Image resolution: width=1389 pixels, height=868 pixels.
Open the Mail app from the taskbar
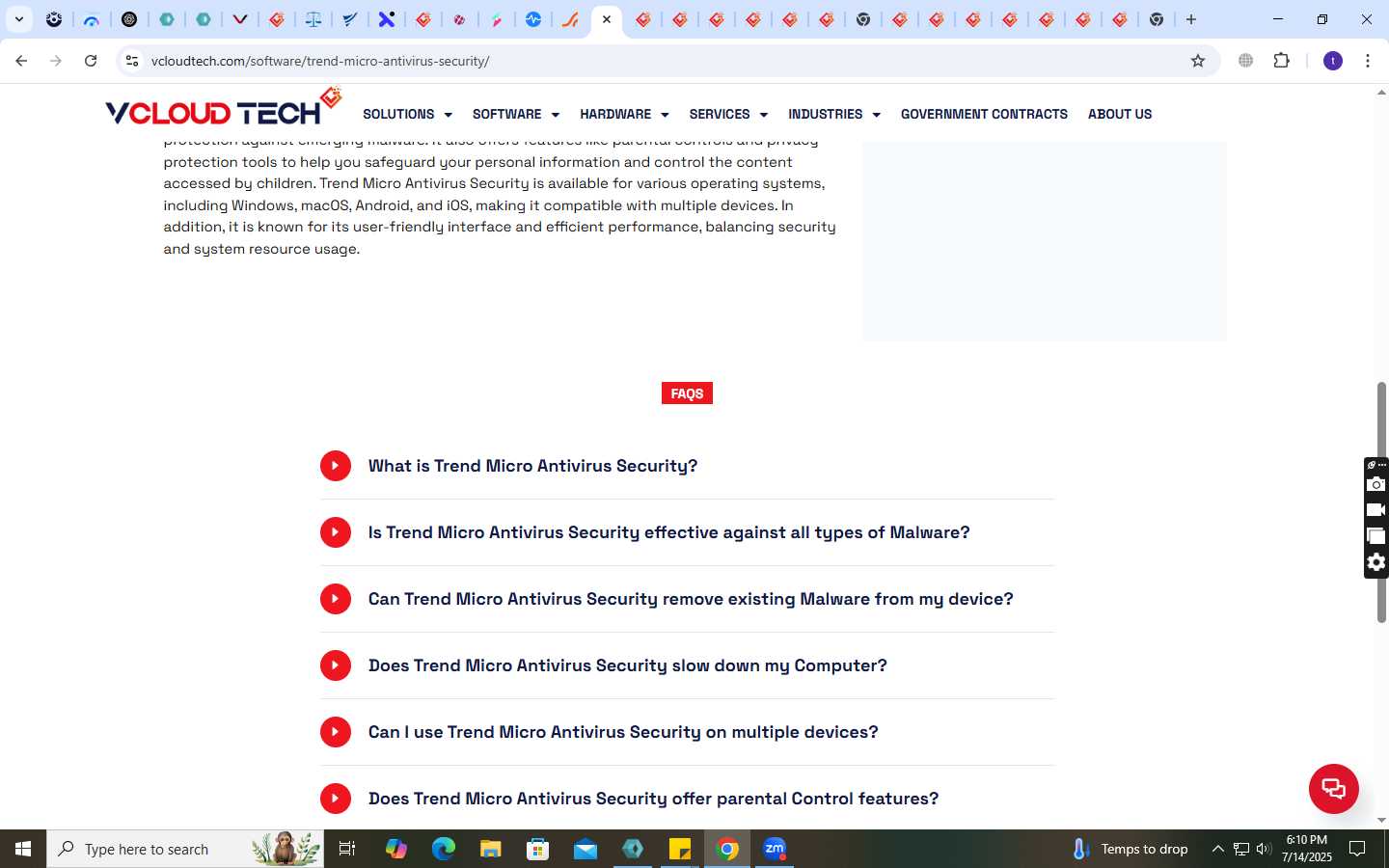[x=586, y=849]
